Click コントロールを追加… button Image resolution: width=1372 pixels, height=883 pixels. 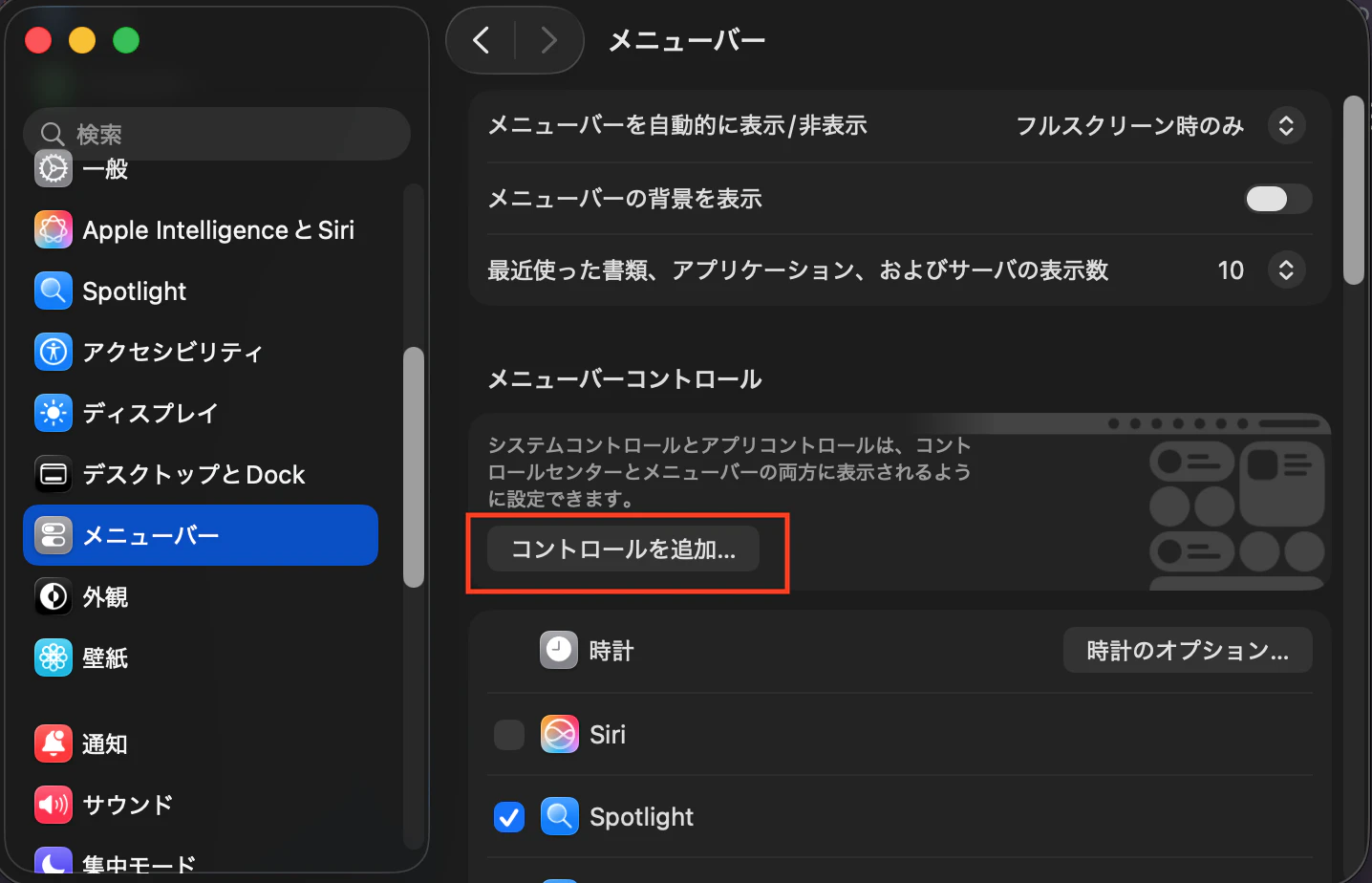pos(623,549)
